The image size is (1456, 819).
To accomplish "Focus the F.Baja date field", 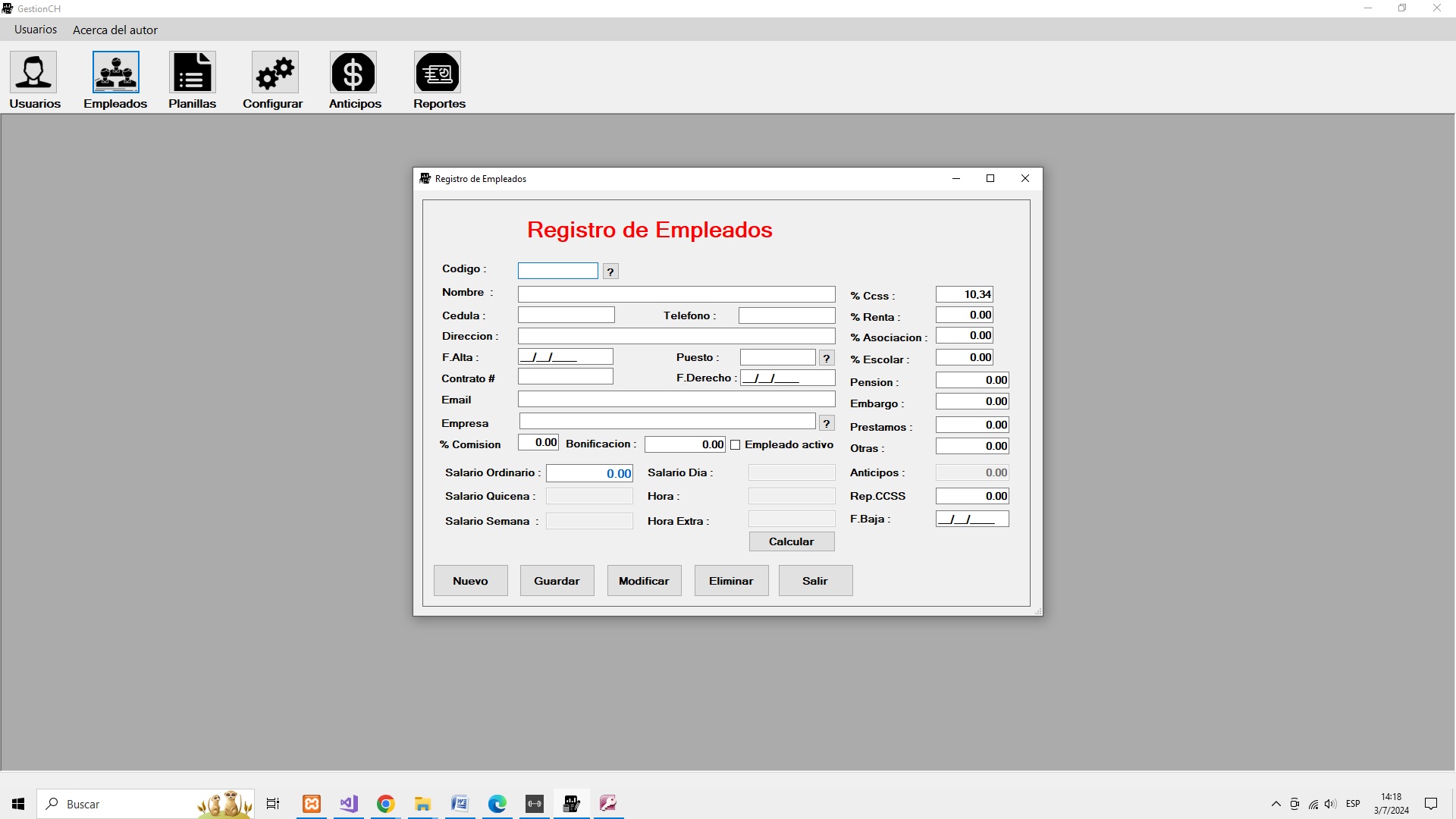I will tap(972, 519).
